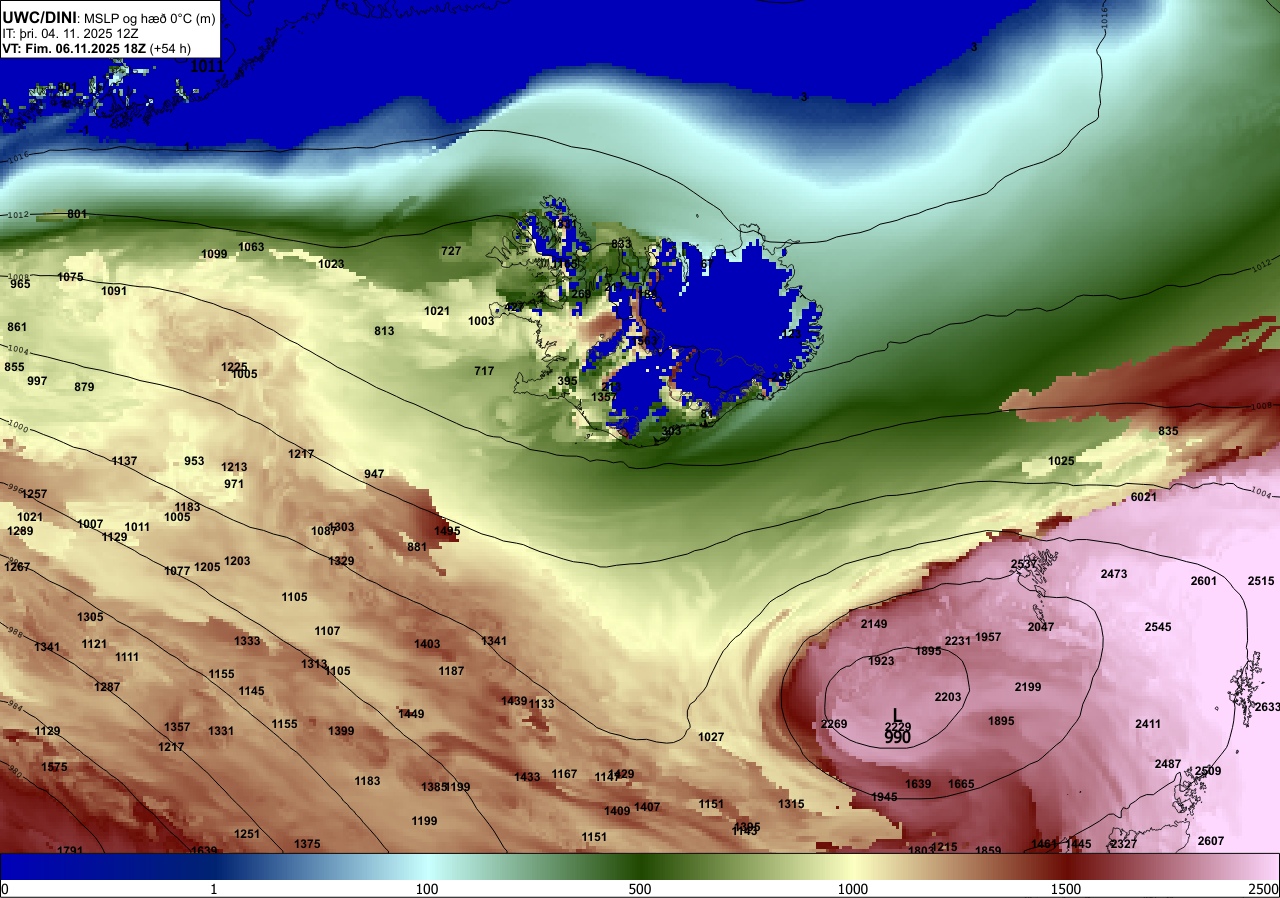Click the 2633 height value
Image resolution: width=1280 pixels, height=898 pixels.
tap(1267, 707)
